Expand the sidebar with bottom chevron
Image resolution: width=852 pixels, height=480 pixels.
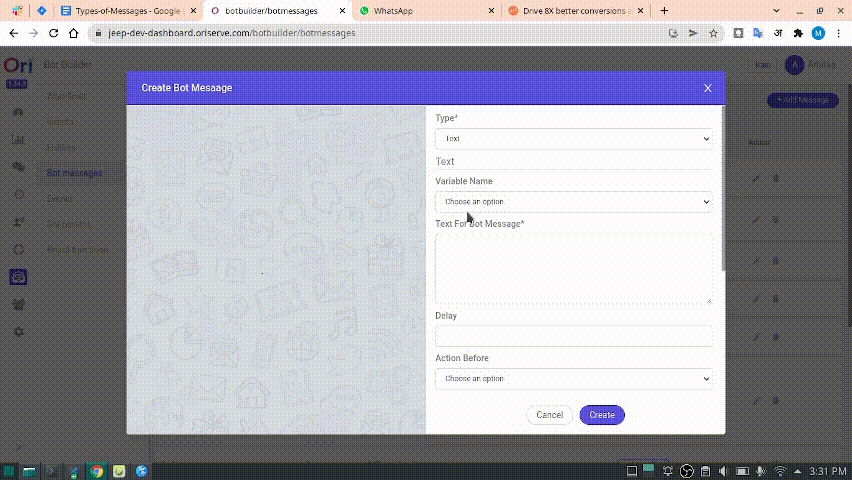click(x=18, y=447)
